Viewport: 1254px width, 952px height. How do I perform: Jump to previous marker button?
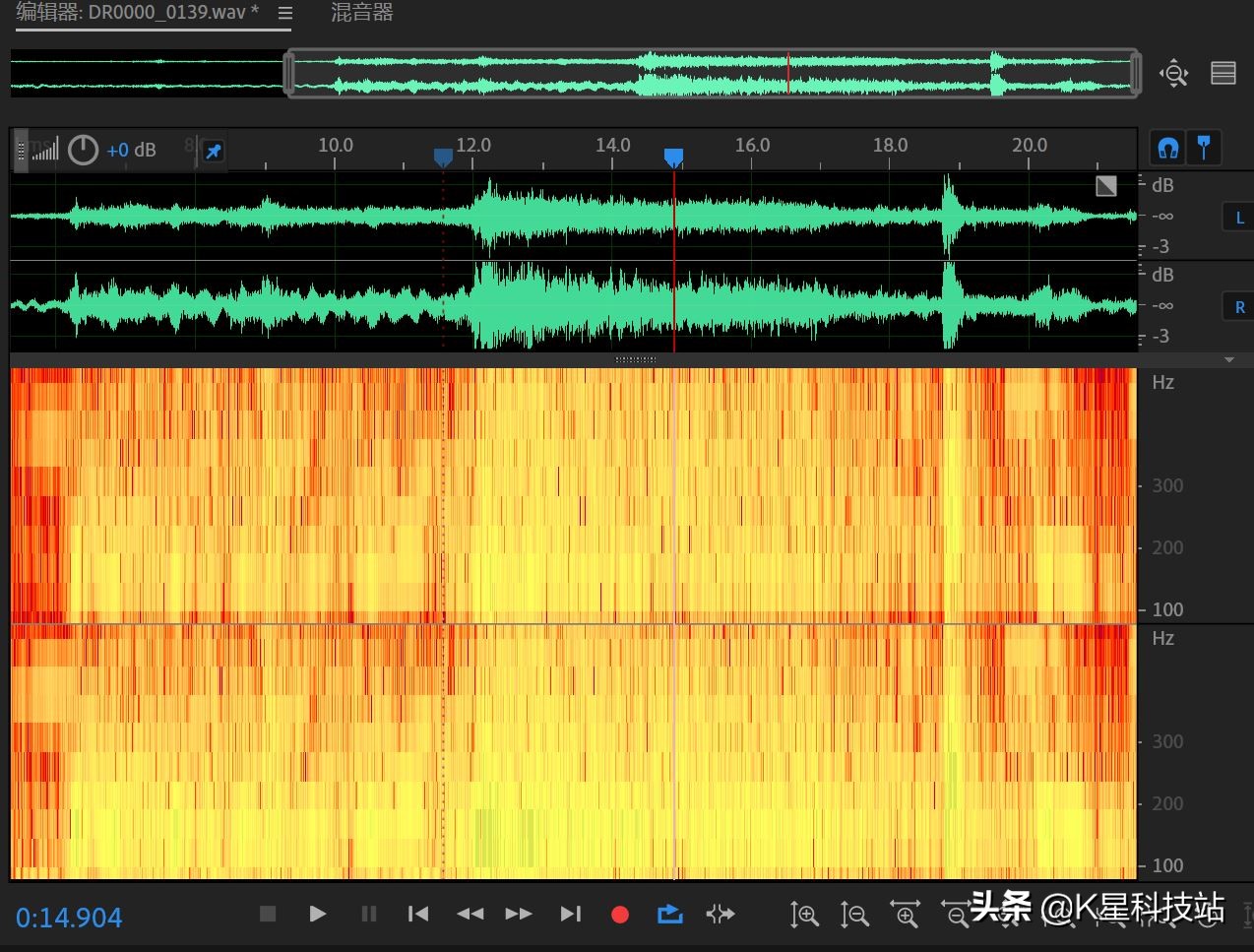pos(418,914)
